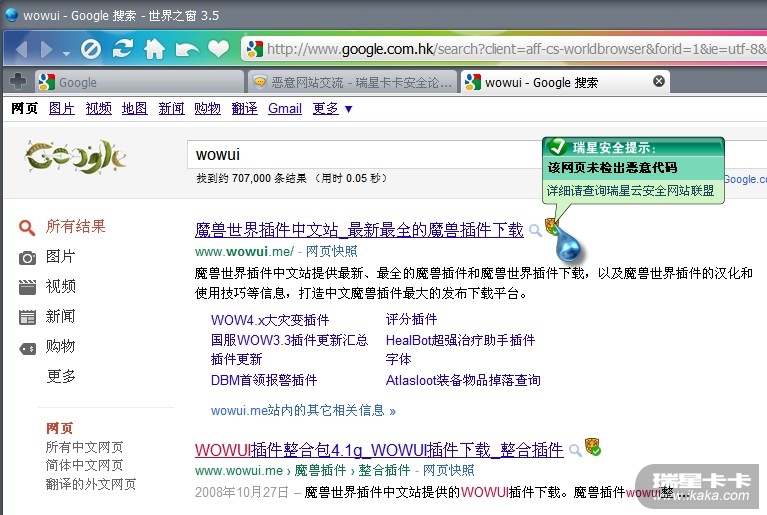Open 网页快照 for second result

click(448, 470)
